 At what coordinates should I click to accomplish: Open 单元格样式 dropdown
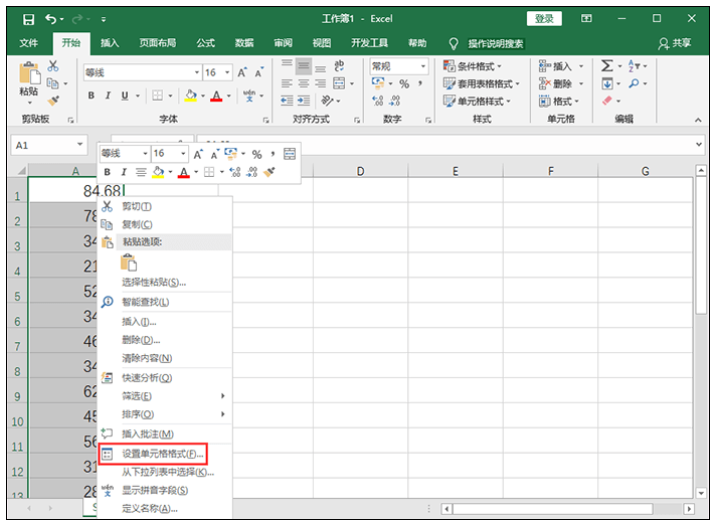pos(476,101)
